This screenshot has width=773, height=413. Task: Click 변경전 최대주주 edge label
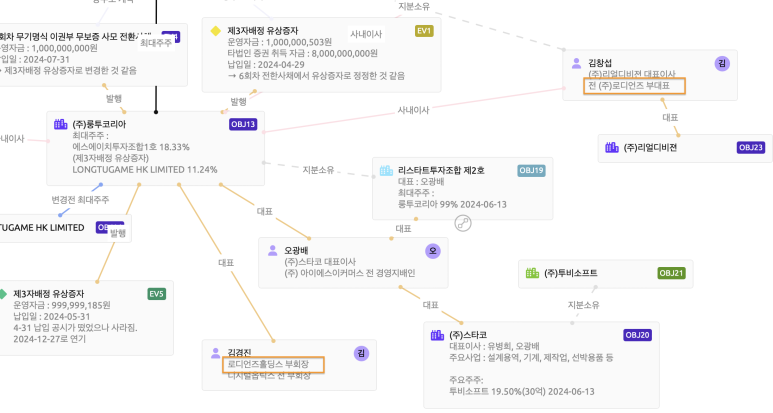point(80,200)
